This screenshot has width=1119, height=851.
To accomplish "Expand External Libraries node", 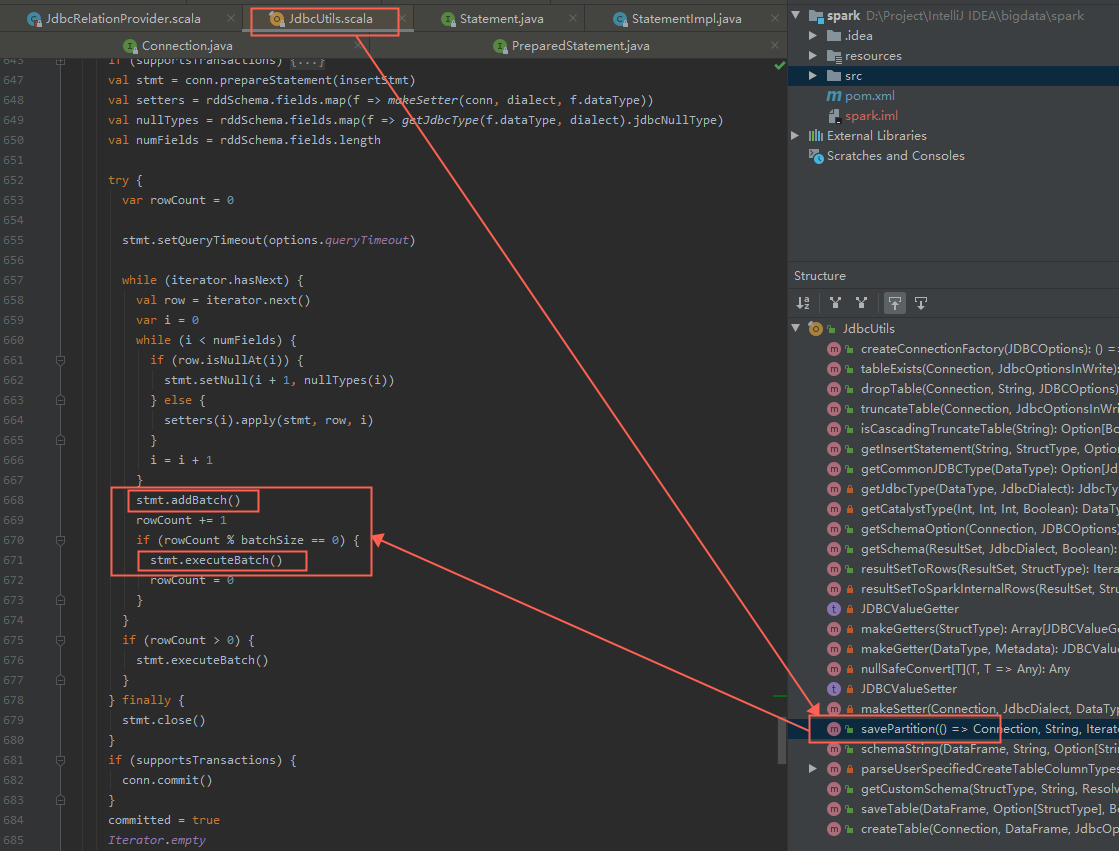I will [796, 135].
